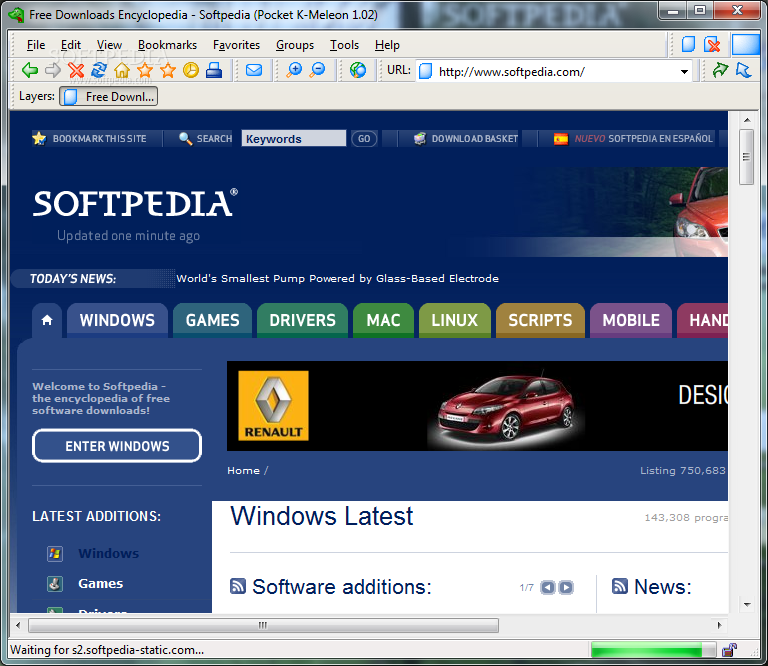Open the Favorites menu

[x=236, y=45]
